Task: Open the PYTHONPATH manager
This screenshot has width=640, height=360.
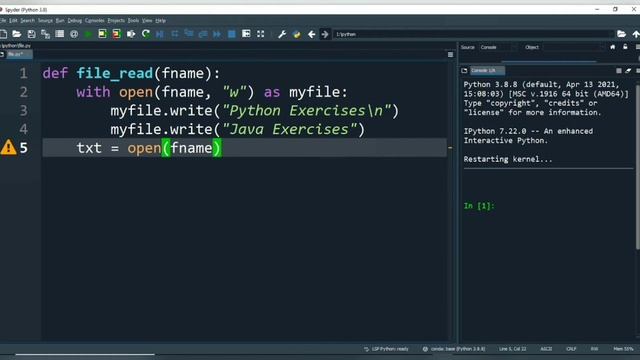Action: pyautogui.click(x=297, y=34)
